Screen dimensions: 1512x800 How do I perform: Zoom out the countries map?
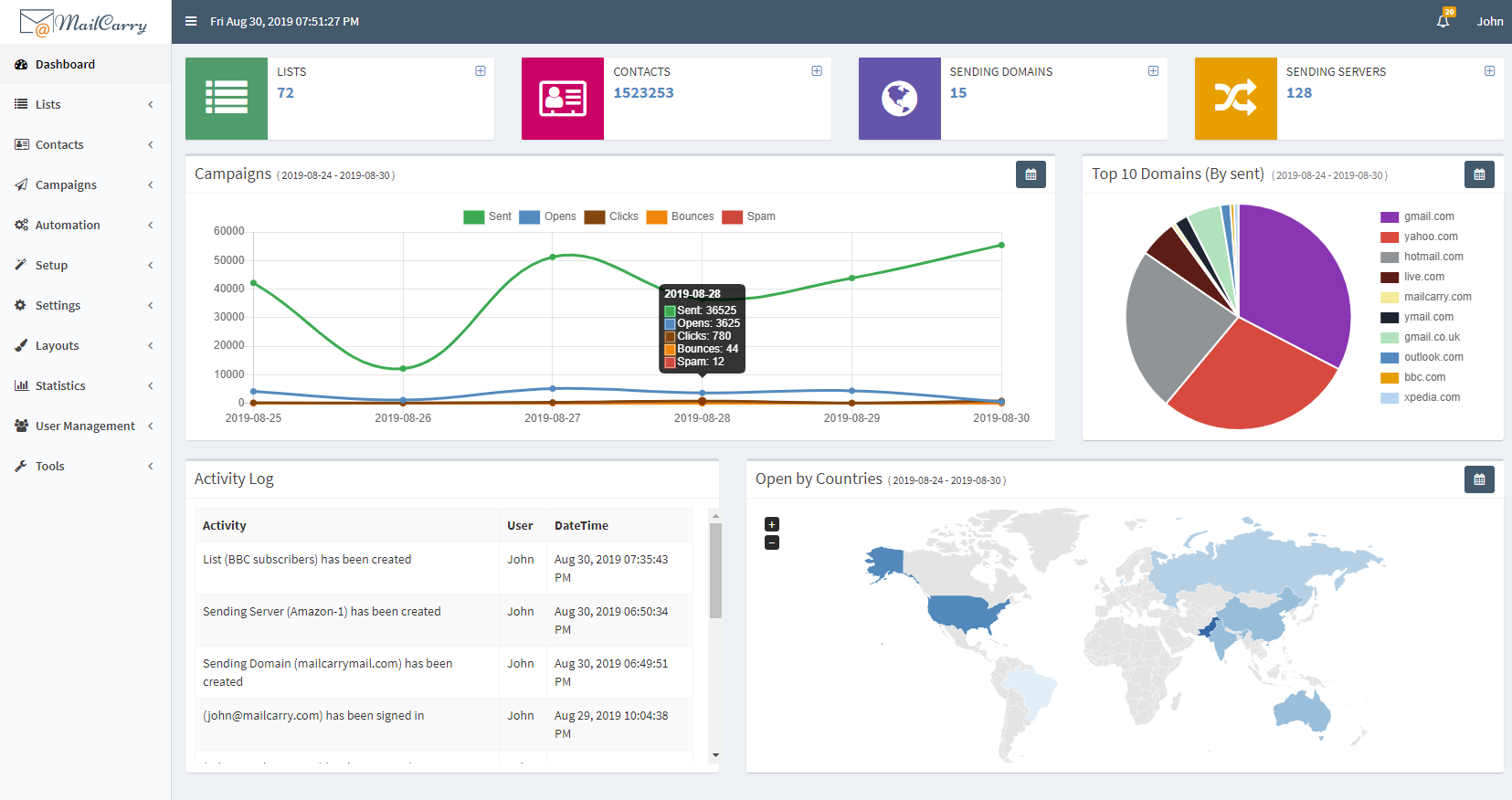(772, 542)
